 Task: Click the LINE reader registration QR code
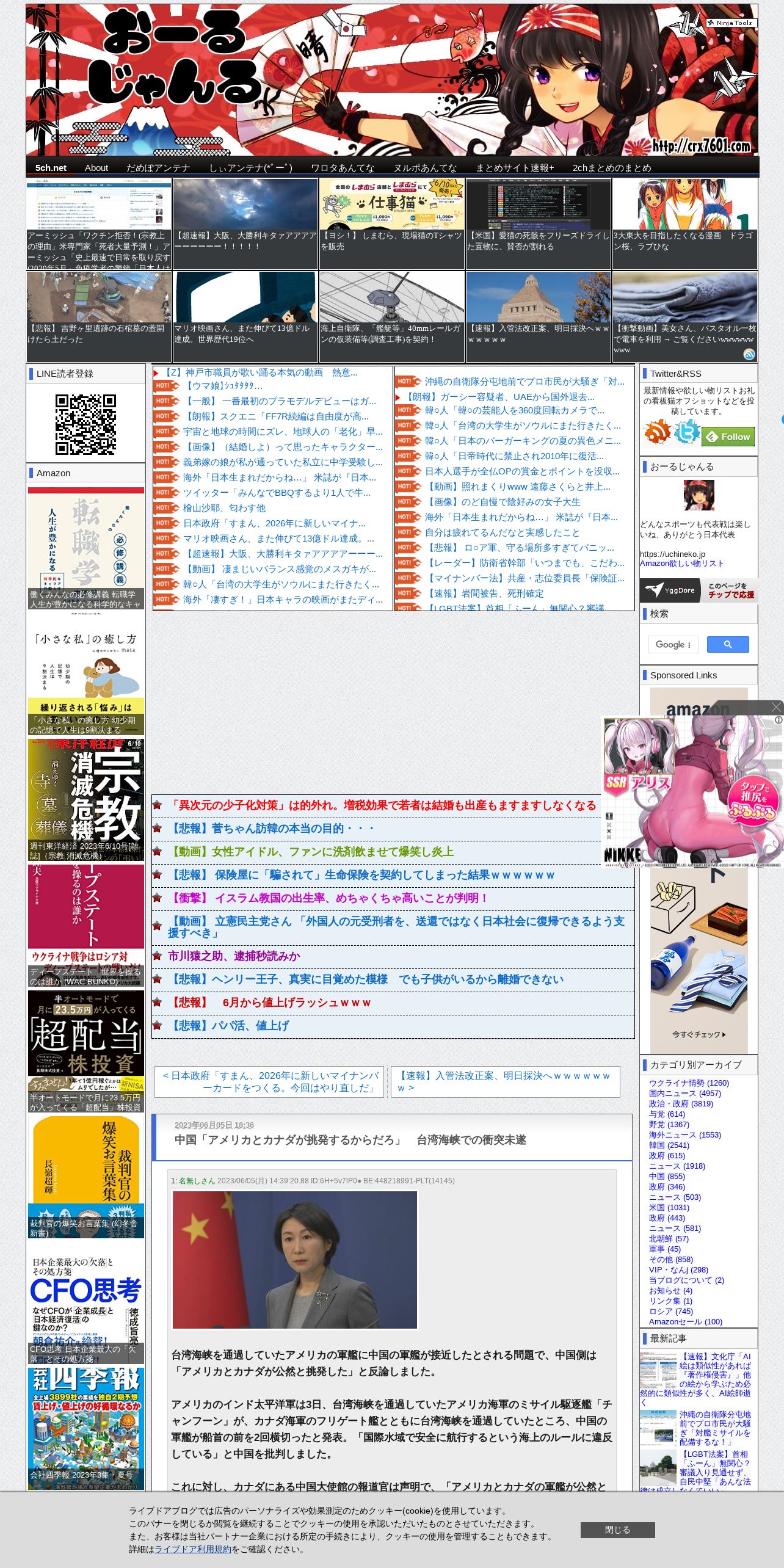tap(85, 424)
